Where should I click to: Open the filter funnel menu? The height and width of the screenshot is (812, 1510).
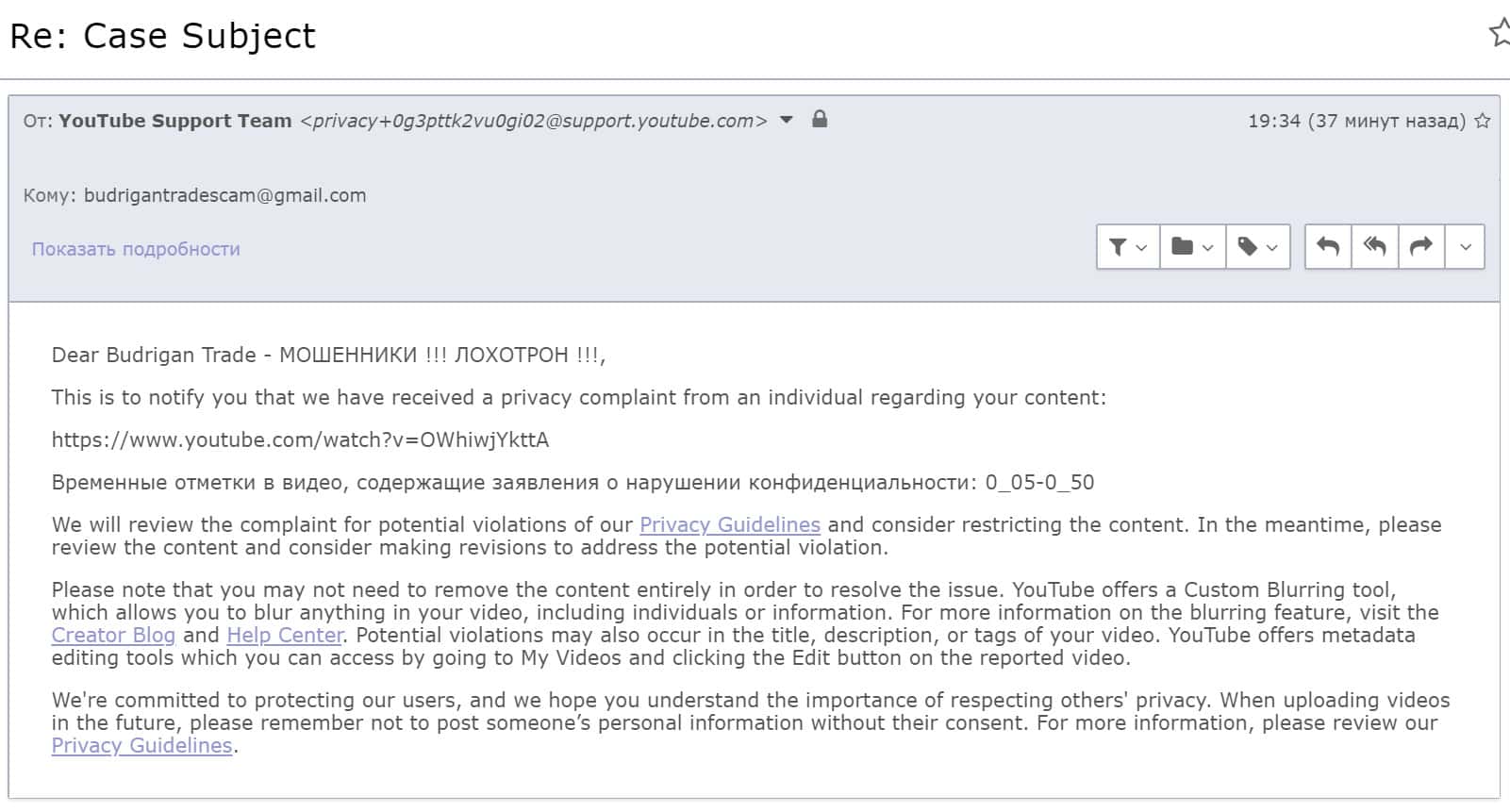point(1127,247)
